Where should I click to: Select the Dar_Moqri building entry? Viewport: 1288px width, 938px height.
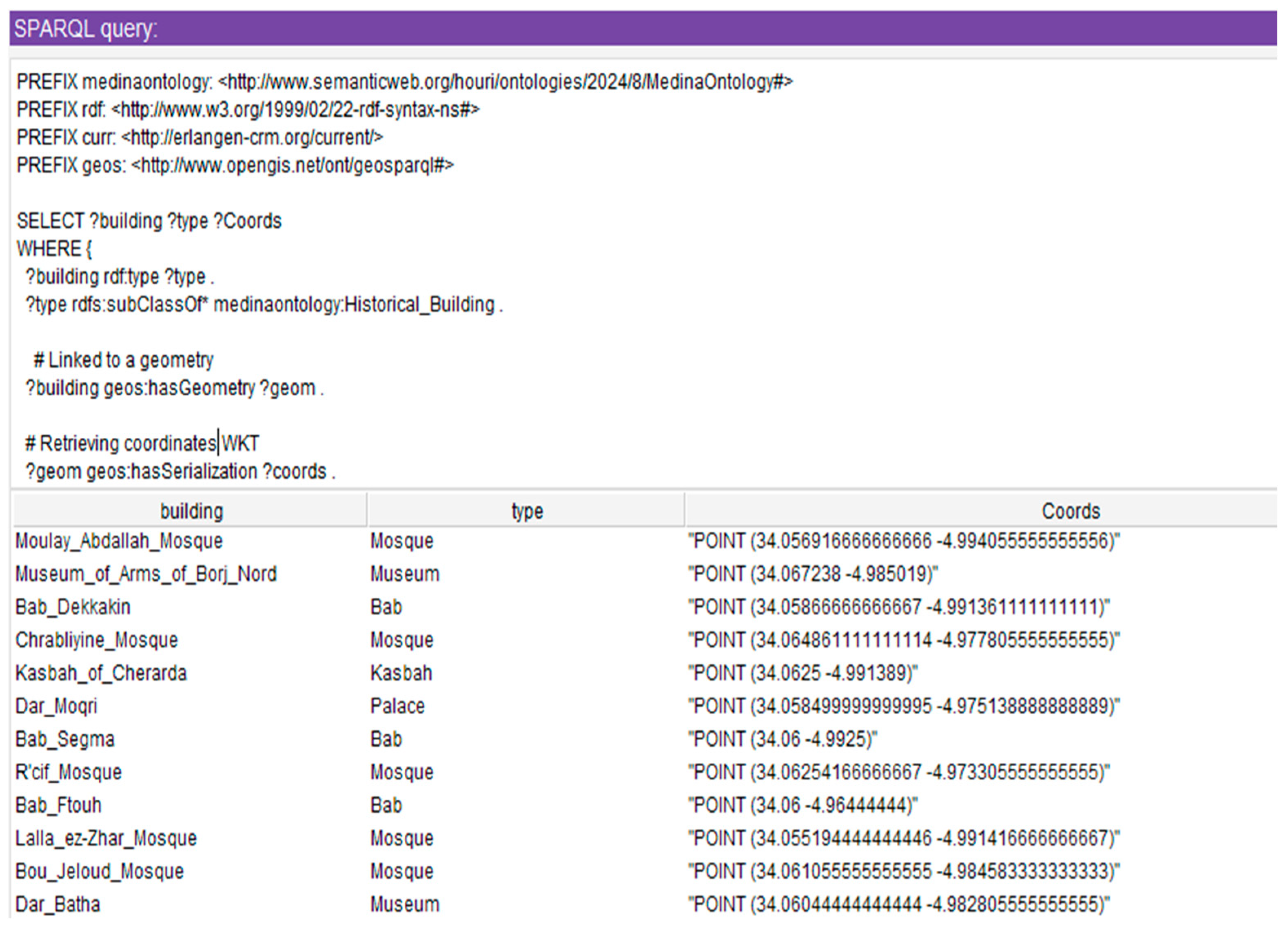pyautogui.click(x=56, y=706)
